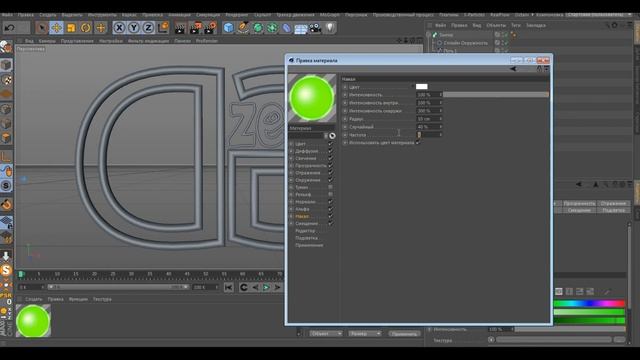Screen dimensions: 640x360
Task: Click the coordinate system icon beside Z
Action: pos(163,28)
